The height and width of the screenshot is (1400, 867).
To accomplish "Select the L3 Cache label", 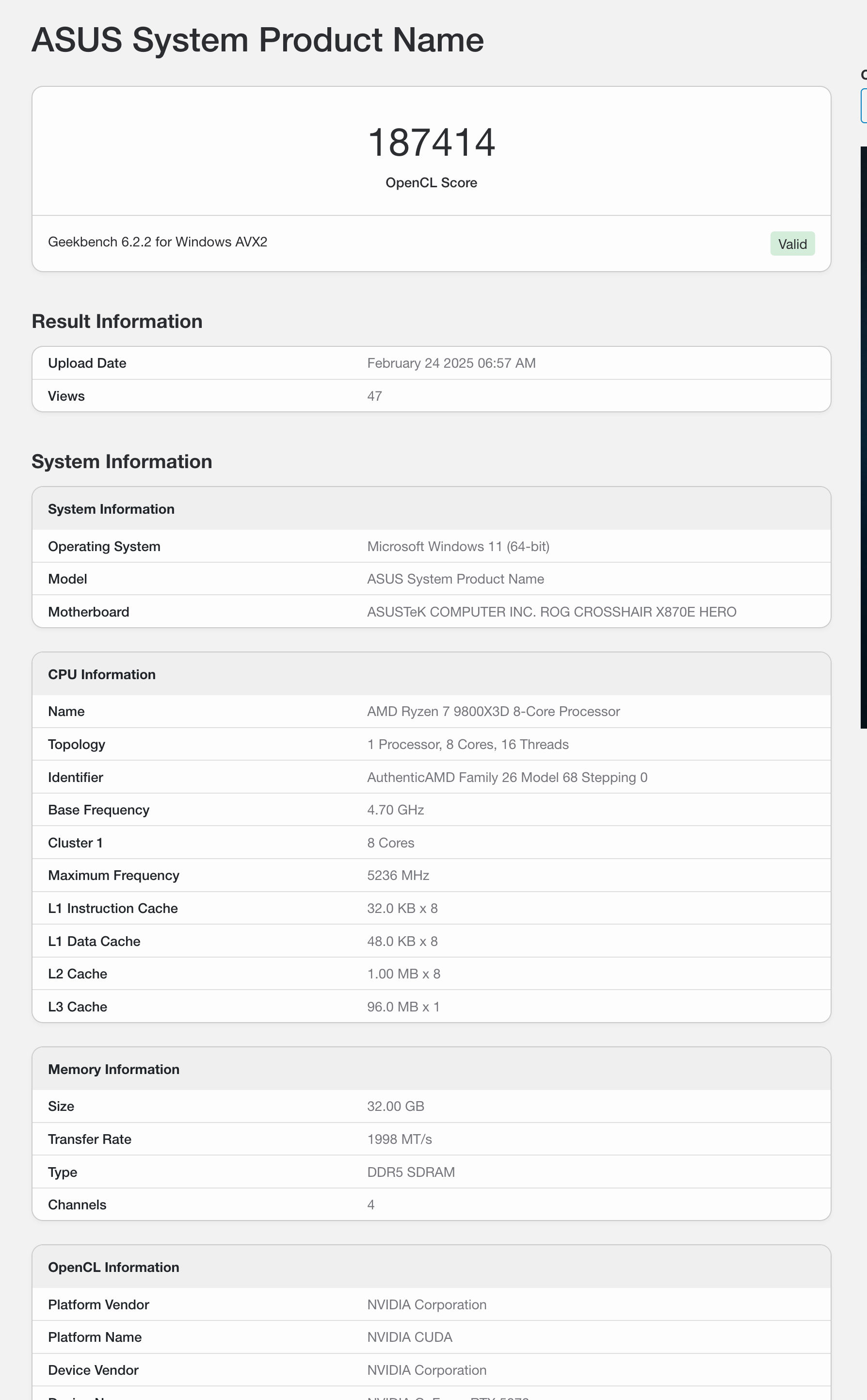I will (78, 1007).
